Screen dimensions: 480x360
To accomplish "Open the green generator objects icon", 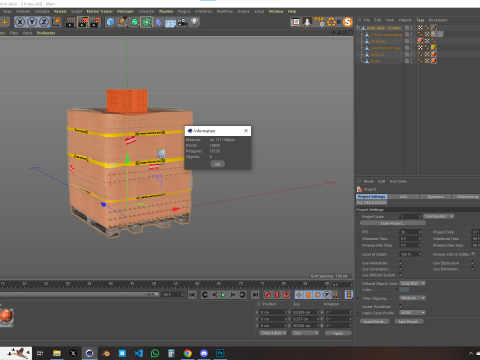I will pos(134,22).
